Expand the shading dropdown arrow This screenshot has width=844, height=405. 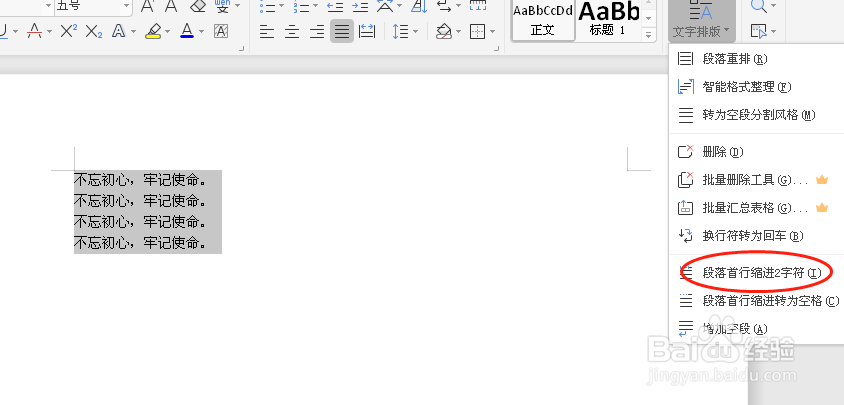point(458,32)
